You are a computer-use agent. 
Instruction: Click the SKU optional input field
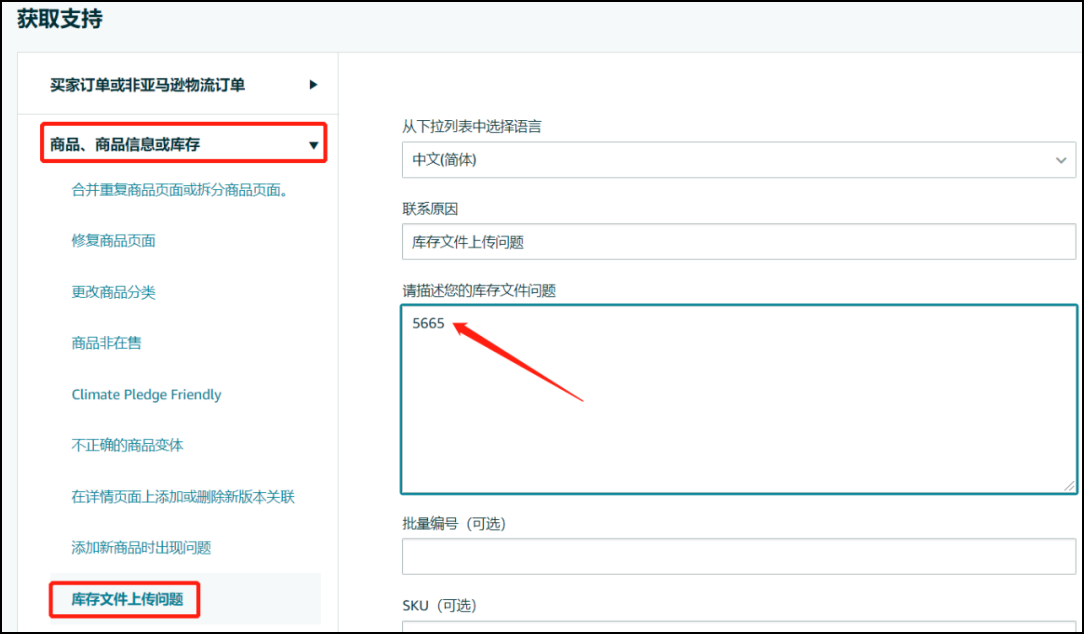[738, 627]
